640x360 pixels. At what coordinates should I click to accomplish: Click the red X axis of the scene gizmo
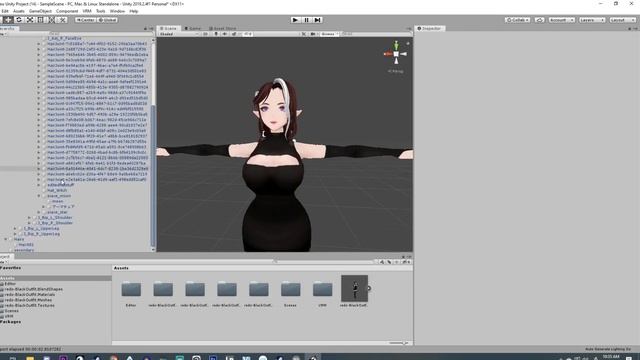(387, 54)
